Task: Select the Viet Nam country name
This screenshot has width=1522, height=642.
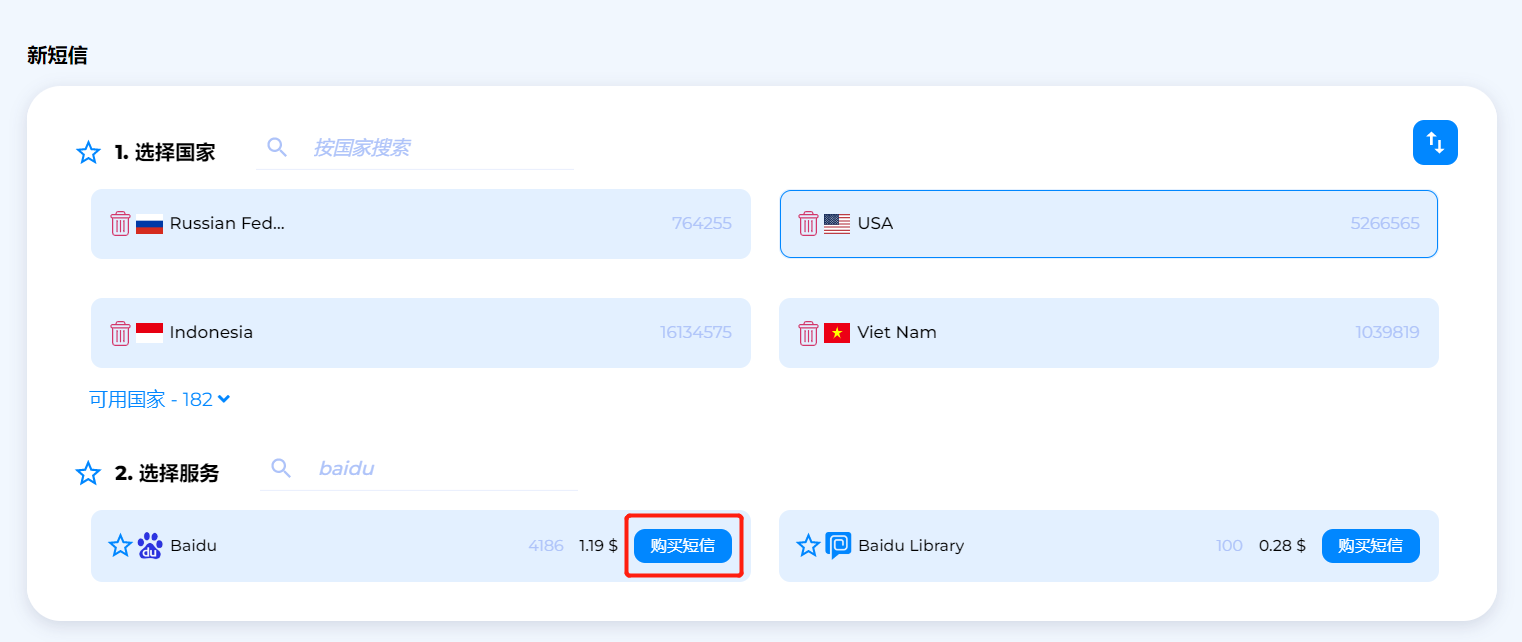Action: coord(897,333)
